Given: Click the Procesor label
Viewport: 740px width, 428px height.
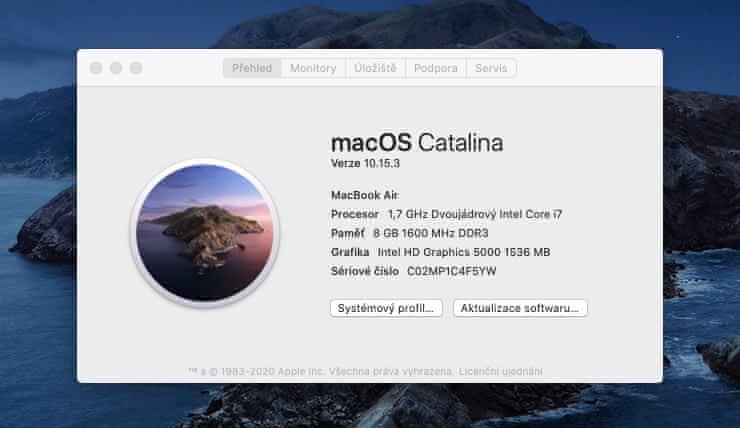Looking at the screenshot, I should point(354,214).
